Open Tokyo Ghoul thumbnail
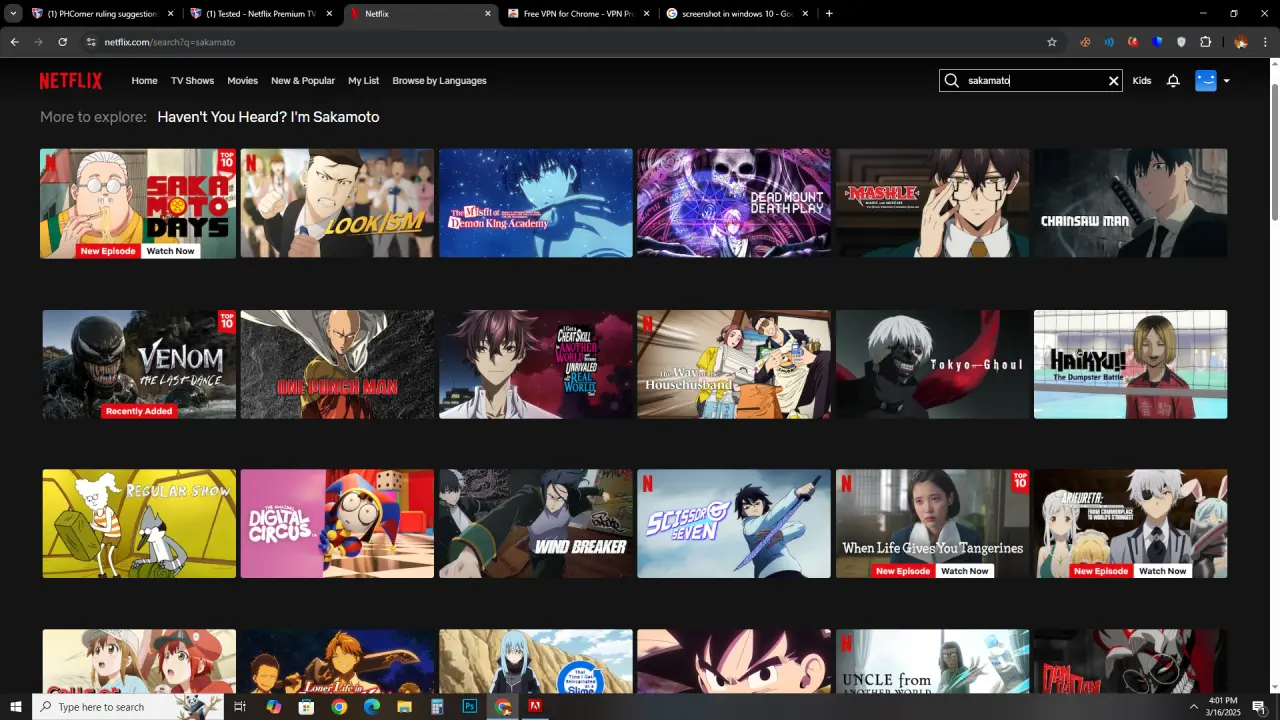Image resolution: width=1280 pixels, height=720 pixels. 932,364
